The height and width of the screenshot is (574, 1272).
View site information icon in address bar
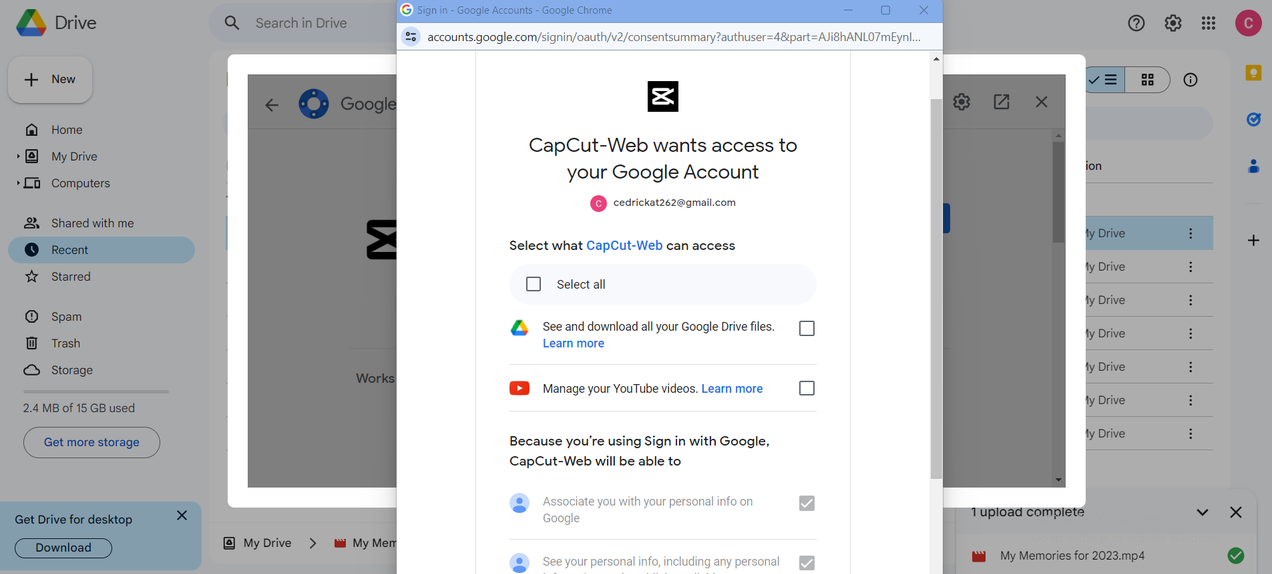point(410,37)
